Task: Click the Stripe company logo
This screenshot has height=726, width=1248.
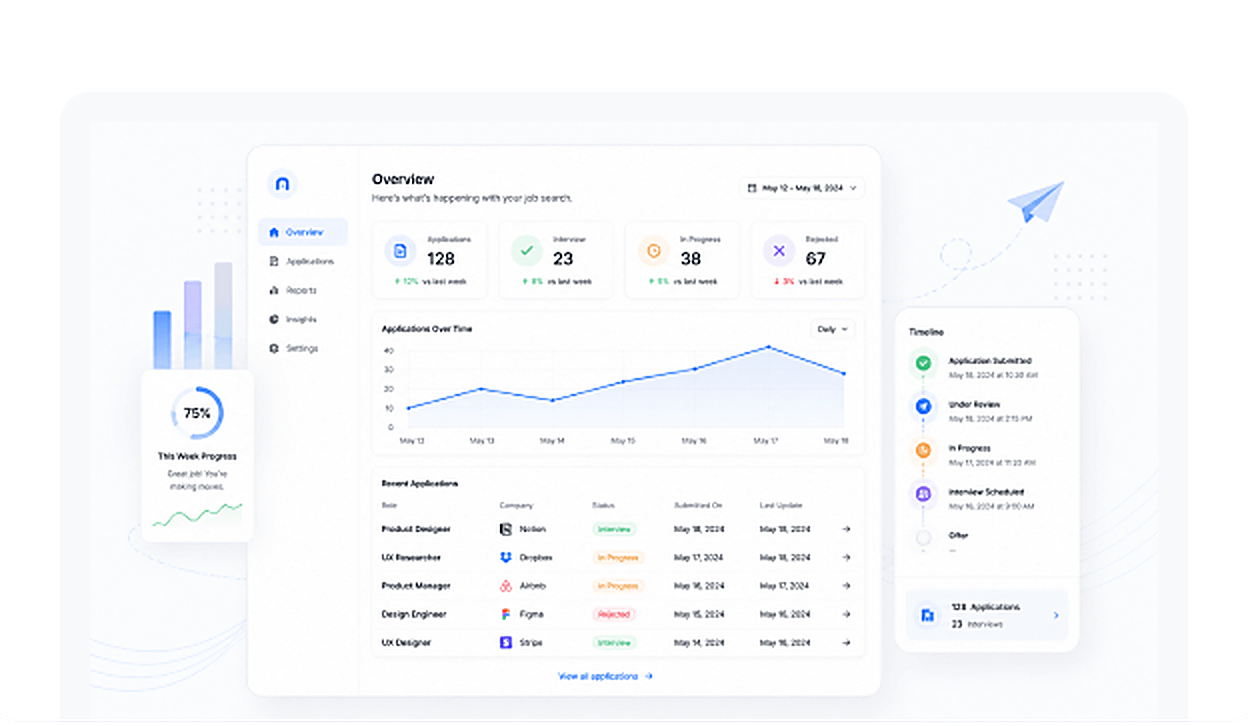Action: (505, 642)
